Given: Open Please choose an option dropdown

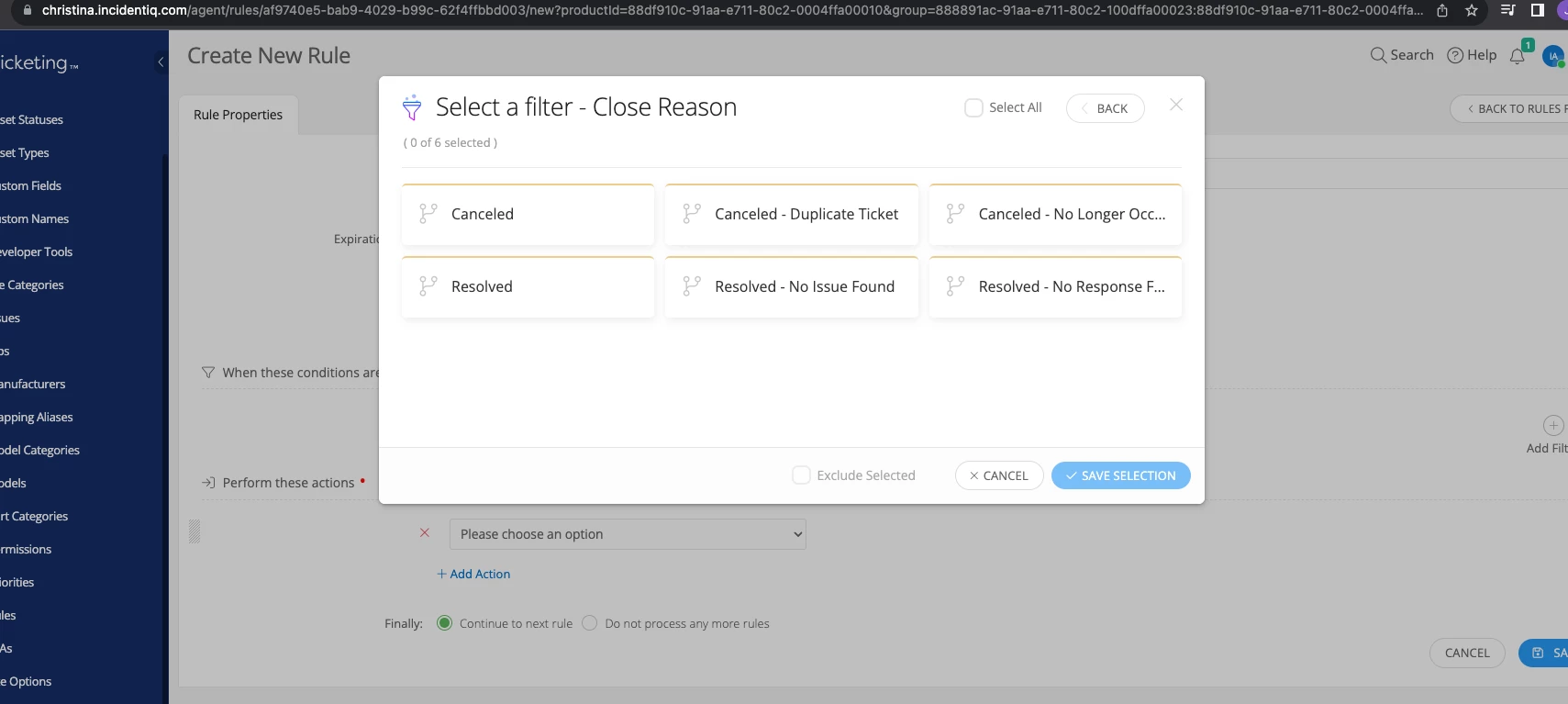Looking at the screenshot, I should point(628,534).
